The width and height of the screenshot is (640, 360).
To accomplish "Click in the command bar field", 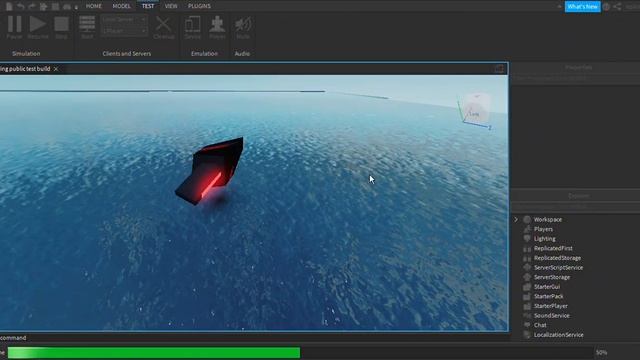I will coord(254,338).
